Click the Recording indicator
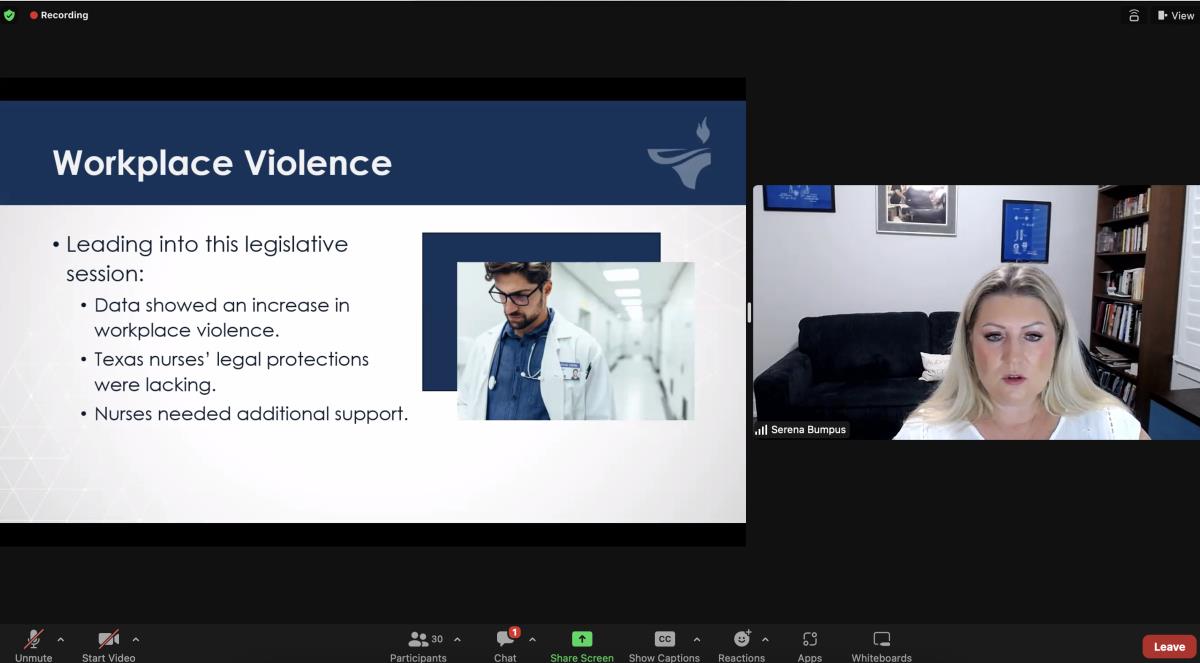The width and height of the screenshot is (1200, 663). point(59,15)
